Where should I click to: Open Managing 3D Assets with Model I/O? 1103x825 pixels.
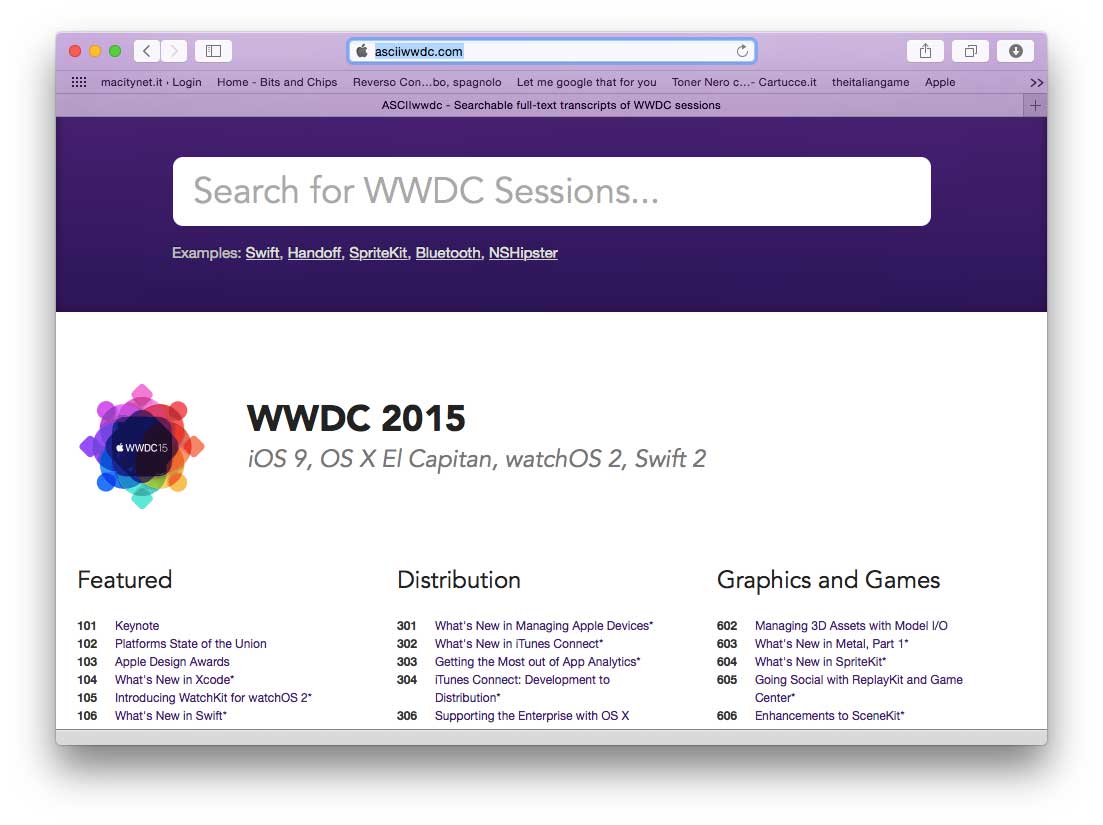point(851,625)
